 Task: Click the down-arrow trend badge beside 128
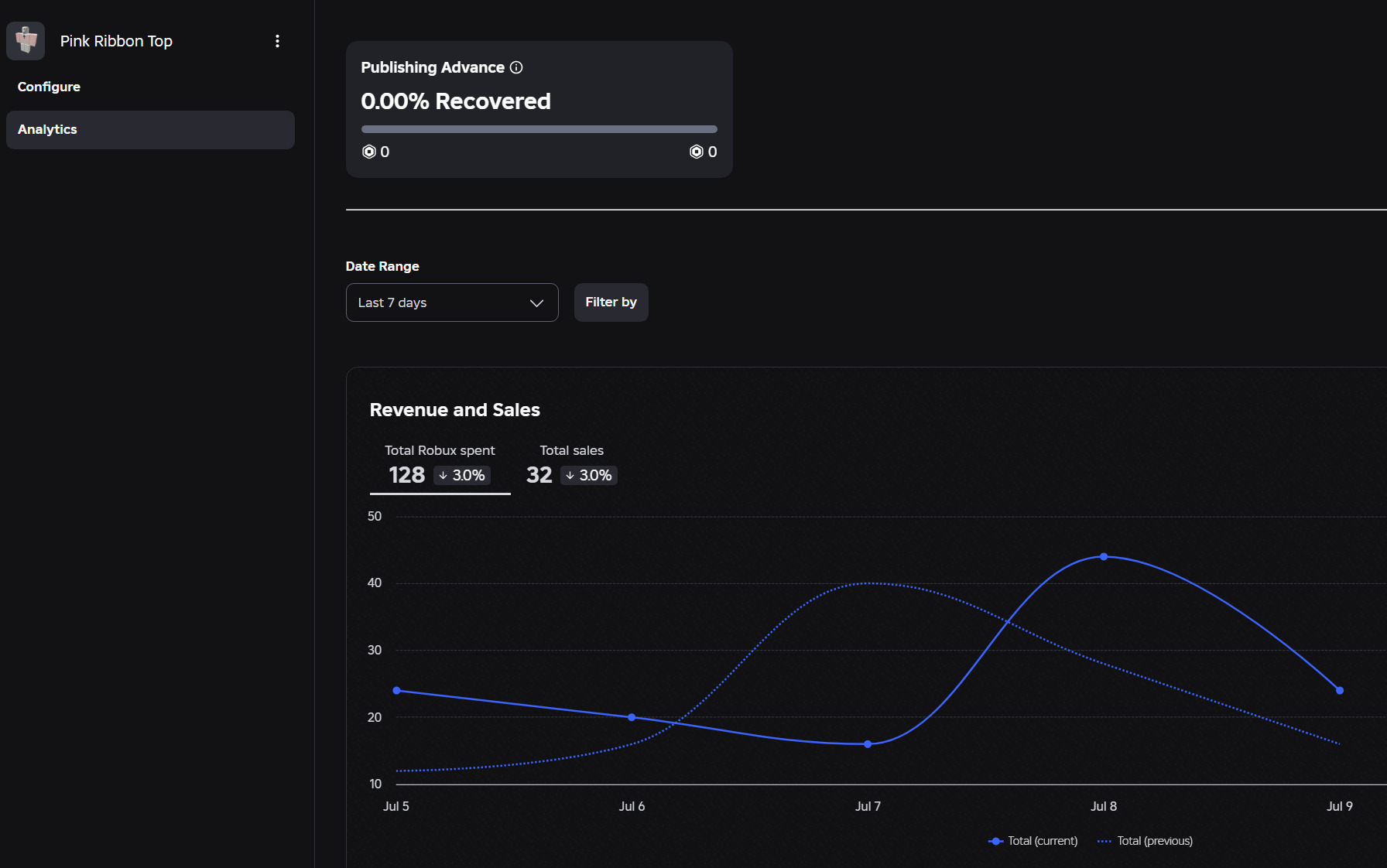[462, 475]
